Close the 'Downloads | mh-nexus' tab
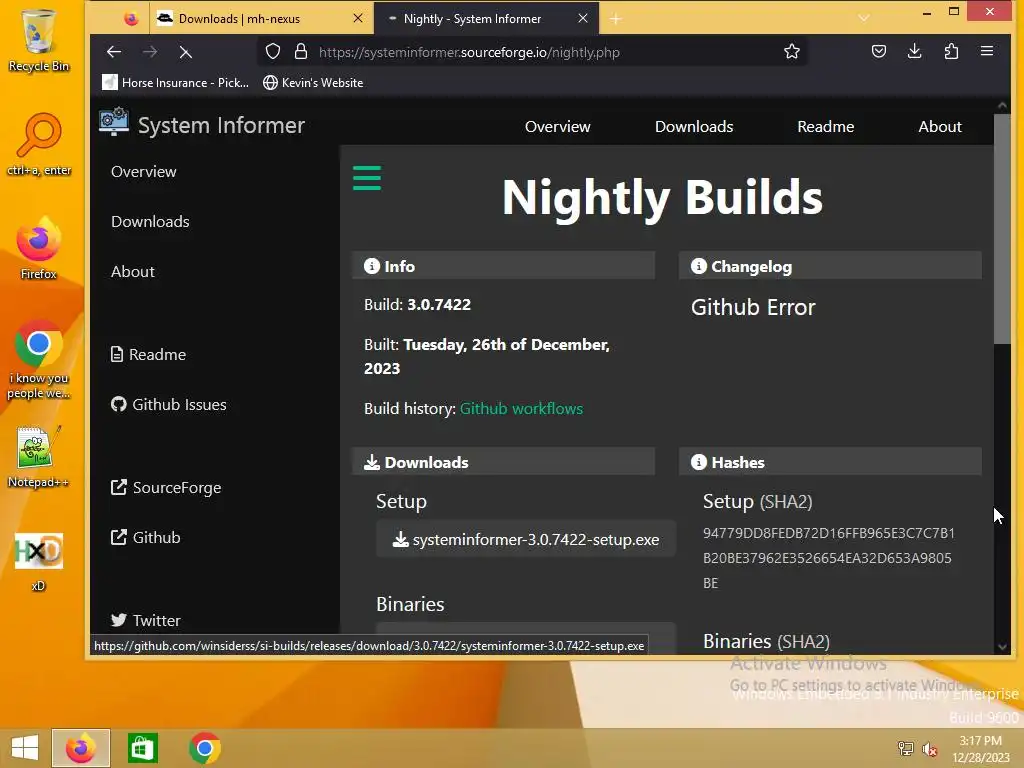The width and height of the screenshot is (1024, 768). click(357, 18)
